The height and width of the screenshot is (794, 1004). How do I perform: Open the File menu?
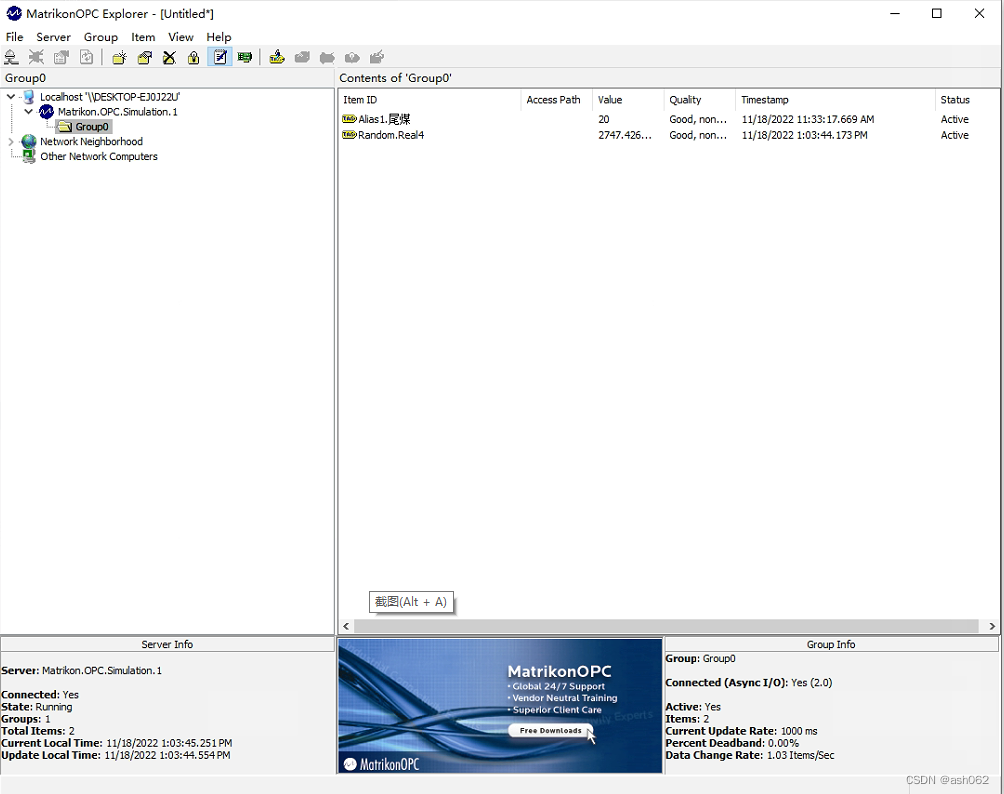[x=14, y=37]
